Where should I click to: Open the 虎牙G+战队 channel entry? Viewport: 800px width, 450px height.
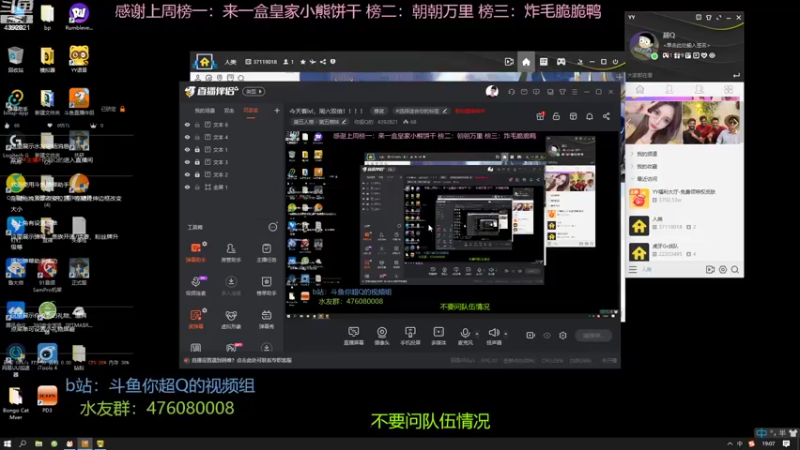(x=684, y=251)
